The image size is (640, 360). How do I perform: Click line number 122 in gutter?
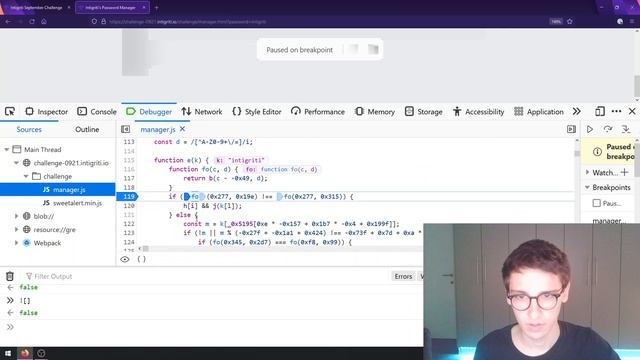click(129, 224)
